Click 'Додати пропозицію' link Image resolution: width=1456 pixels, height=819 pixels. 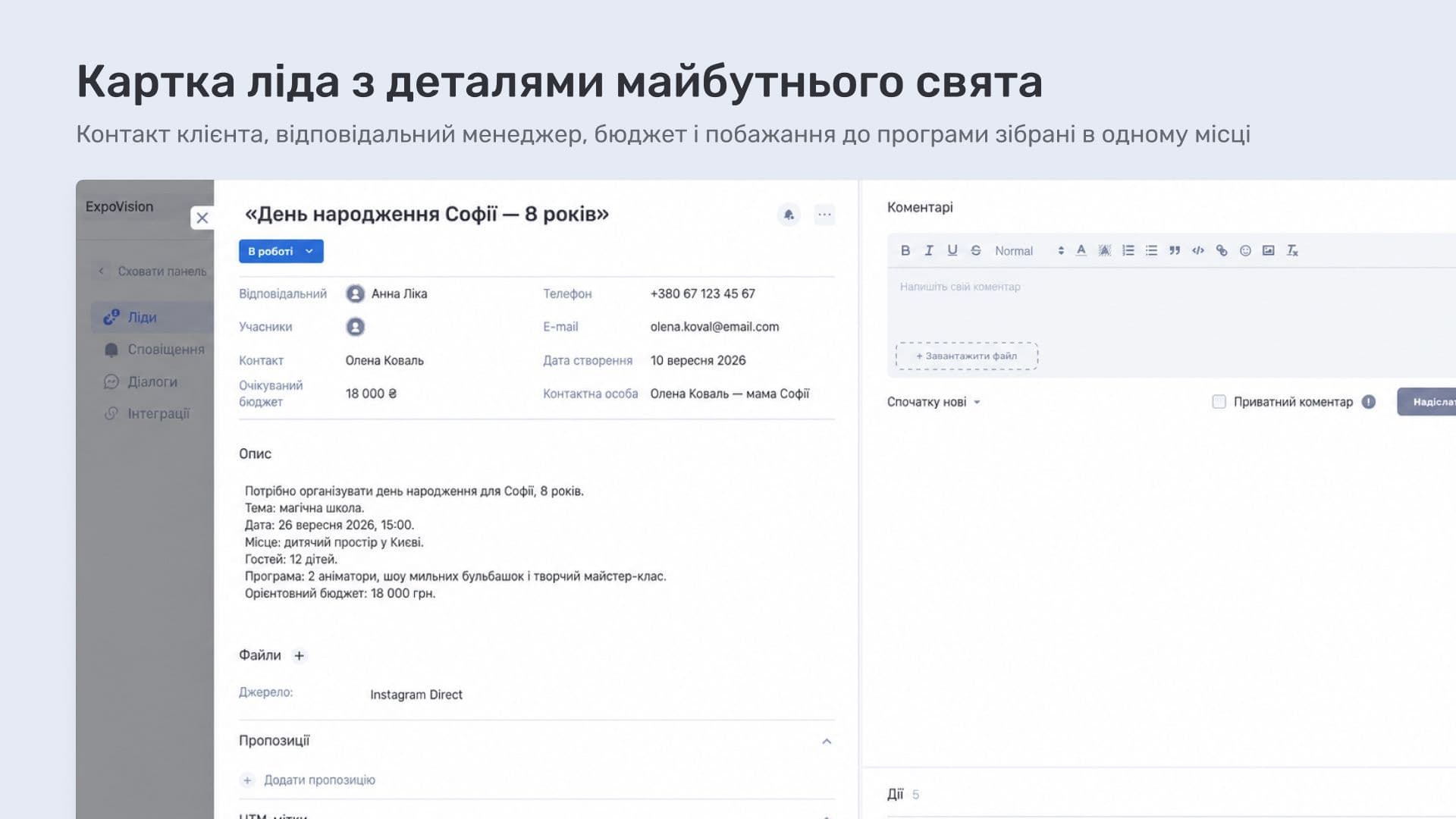pyautogui.click(x=319, y=780)
